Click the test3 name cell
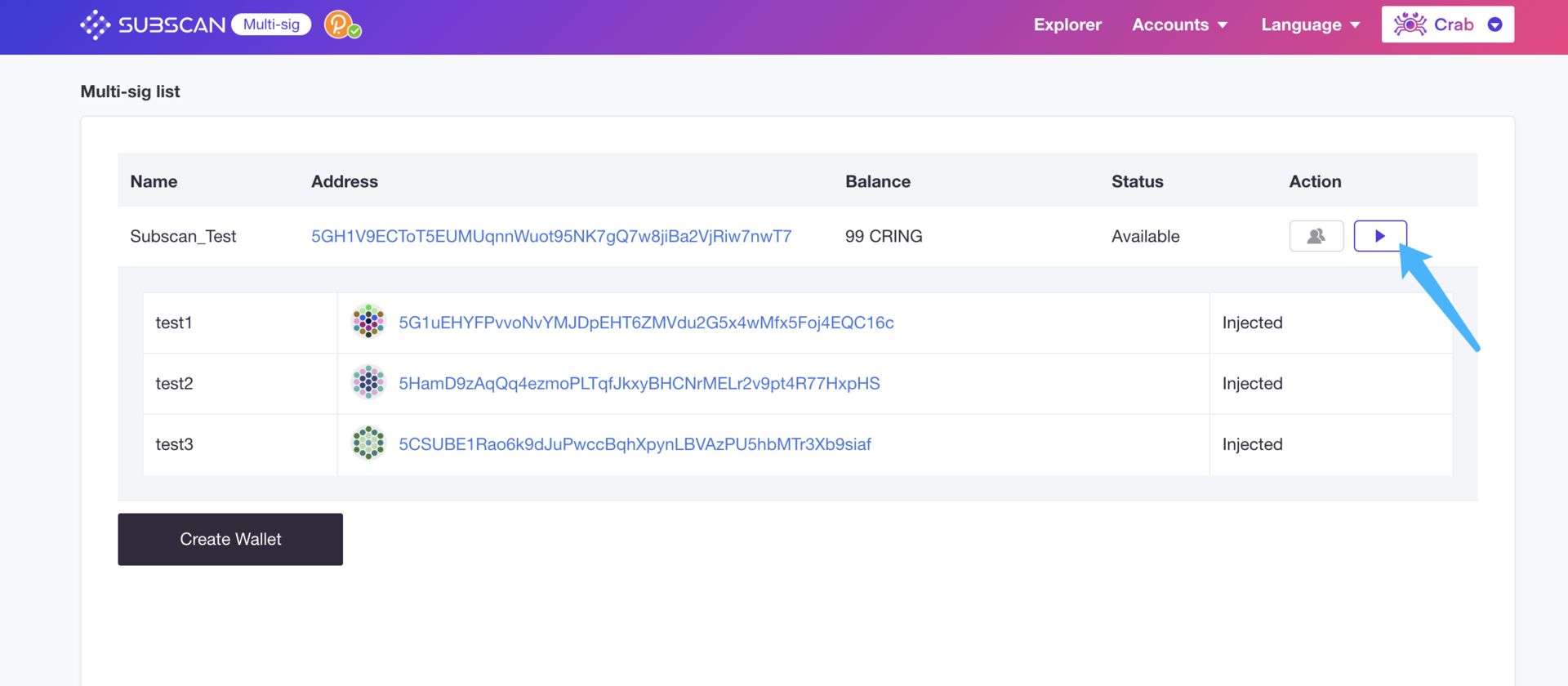The image size is (1568, 686). [x=240, y=445]
